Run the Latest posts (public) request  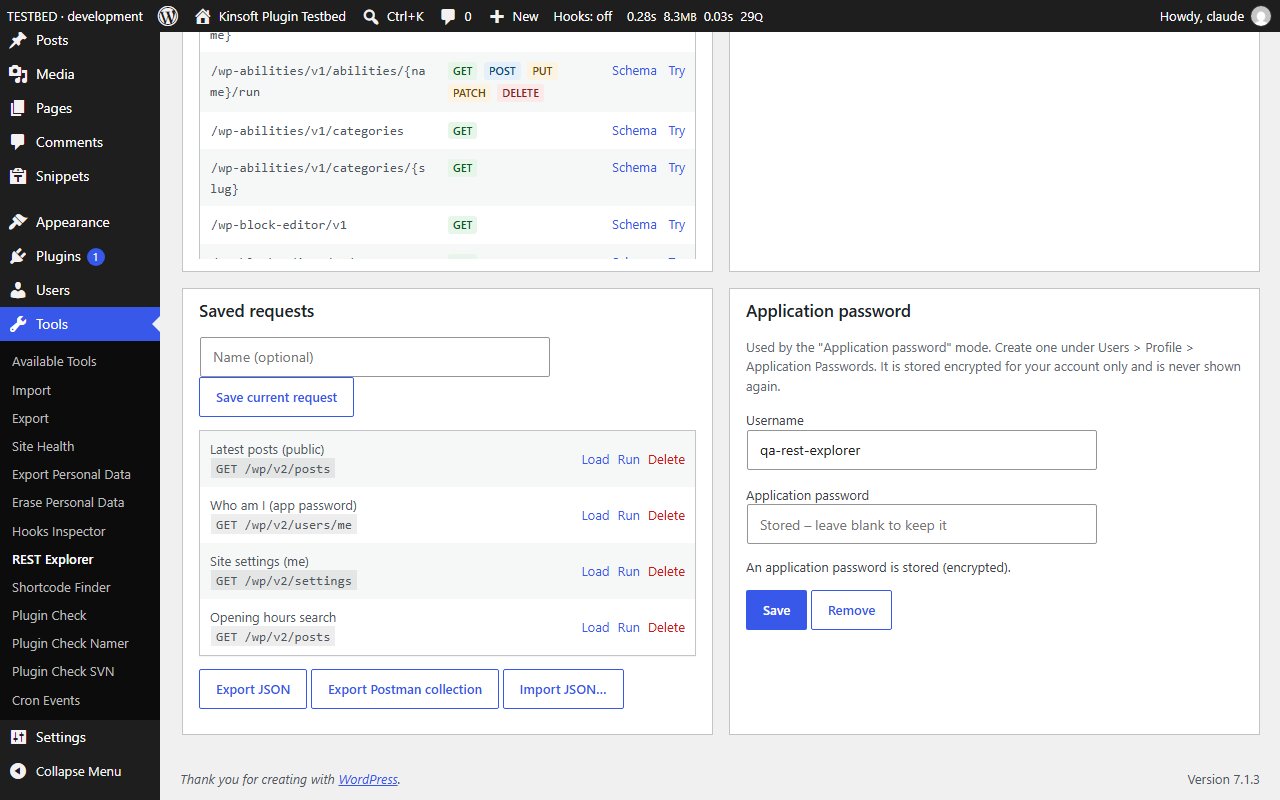[x=628, y=459]
